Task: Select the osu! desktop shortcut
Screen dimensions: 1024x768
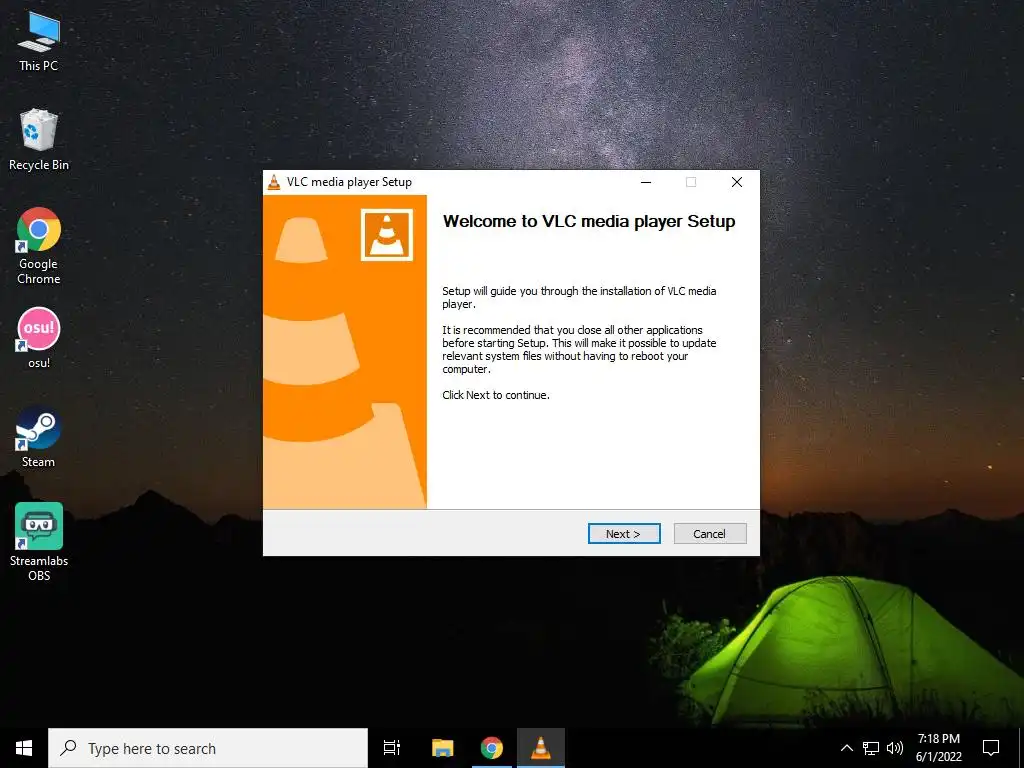Action: 39,338
